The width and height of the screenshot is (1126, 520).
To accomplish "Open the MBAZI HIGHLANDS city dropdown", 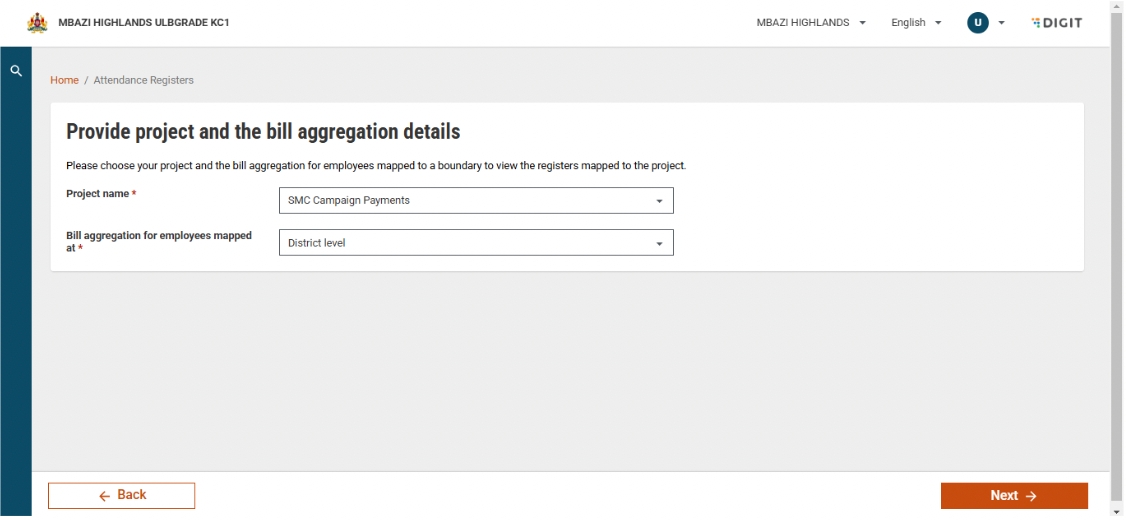I will pos(810,23).
